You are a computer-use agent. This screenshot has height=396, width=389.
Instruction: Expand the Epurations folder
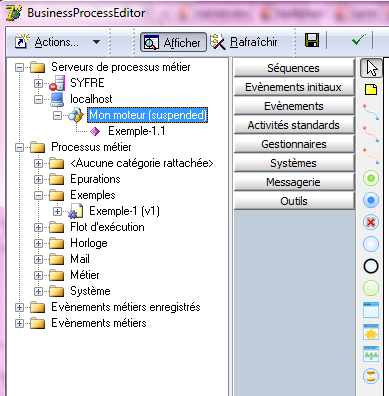click(x=38, y=179)
